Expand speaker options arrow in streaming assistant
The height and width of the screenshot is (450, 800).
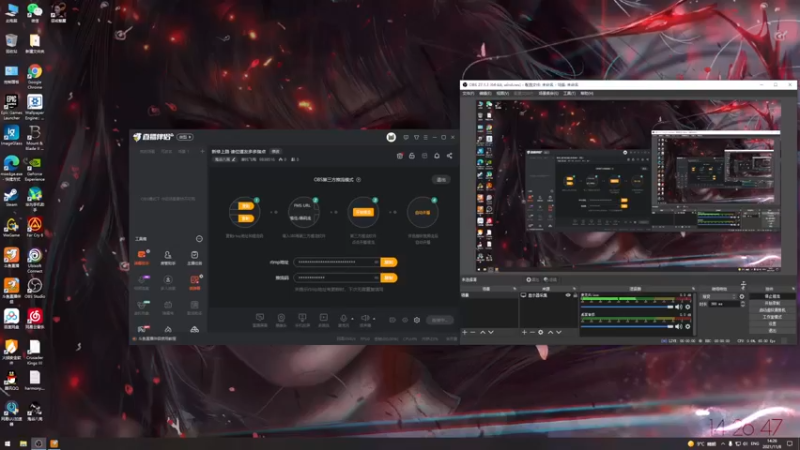click(x=374, y=319)
